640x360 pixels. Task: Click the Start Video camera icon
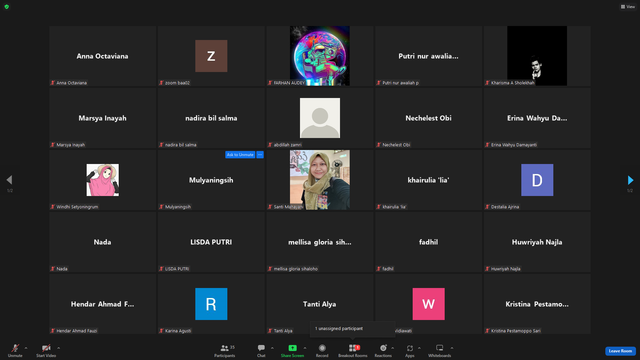46,348
